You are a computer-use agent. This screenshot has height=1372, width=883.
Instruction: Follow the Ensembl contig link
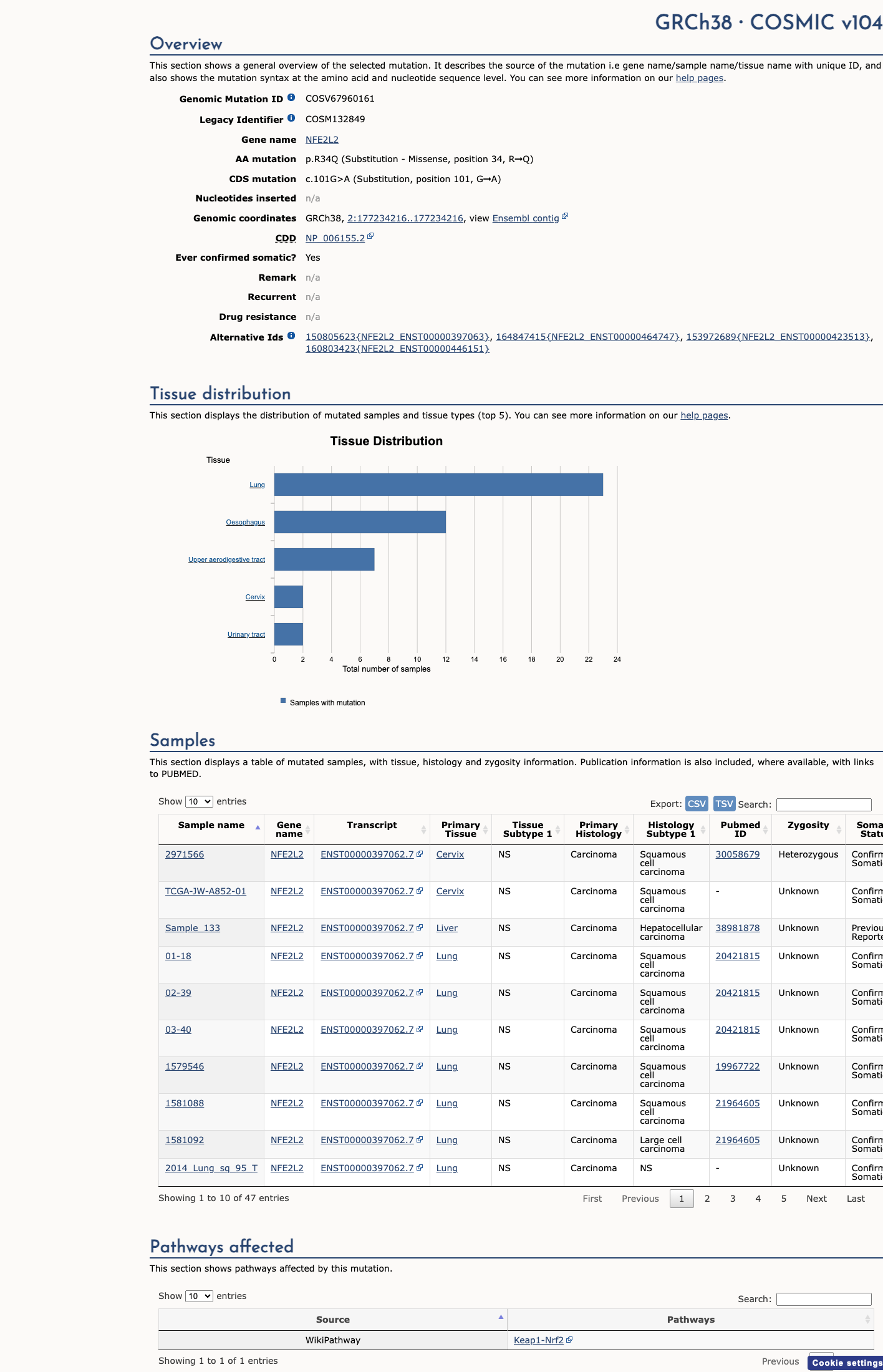tap(526, 218)
